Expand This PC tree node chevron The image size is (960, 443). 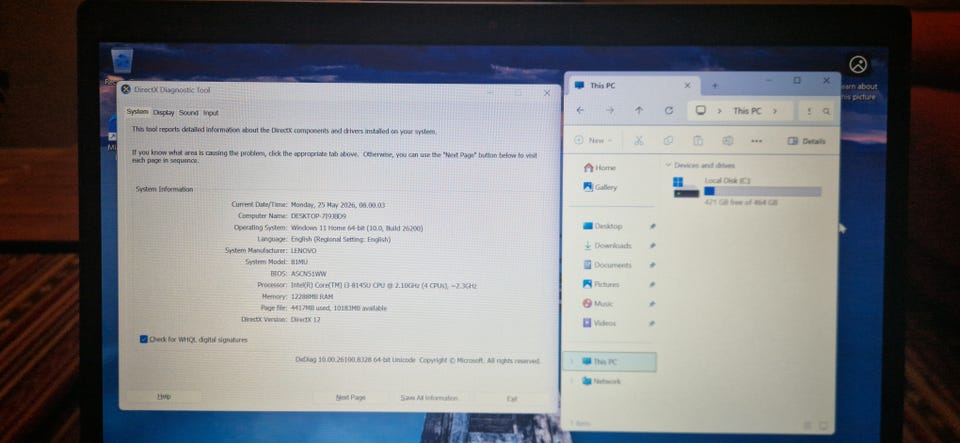pyautogui.click(x=571, y=362)
